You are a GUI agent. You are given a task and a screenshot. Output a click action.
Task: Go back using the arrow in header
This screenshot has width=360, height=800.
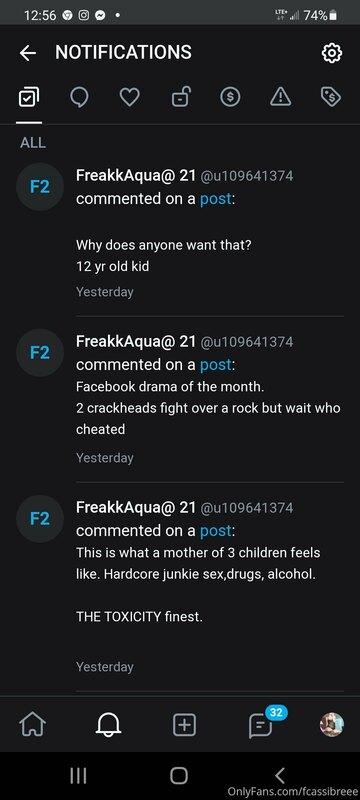[x=28, y=53]
